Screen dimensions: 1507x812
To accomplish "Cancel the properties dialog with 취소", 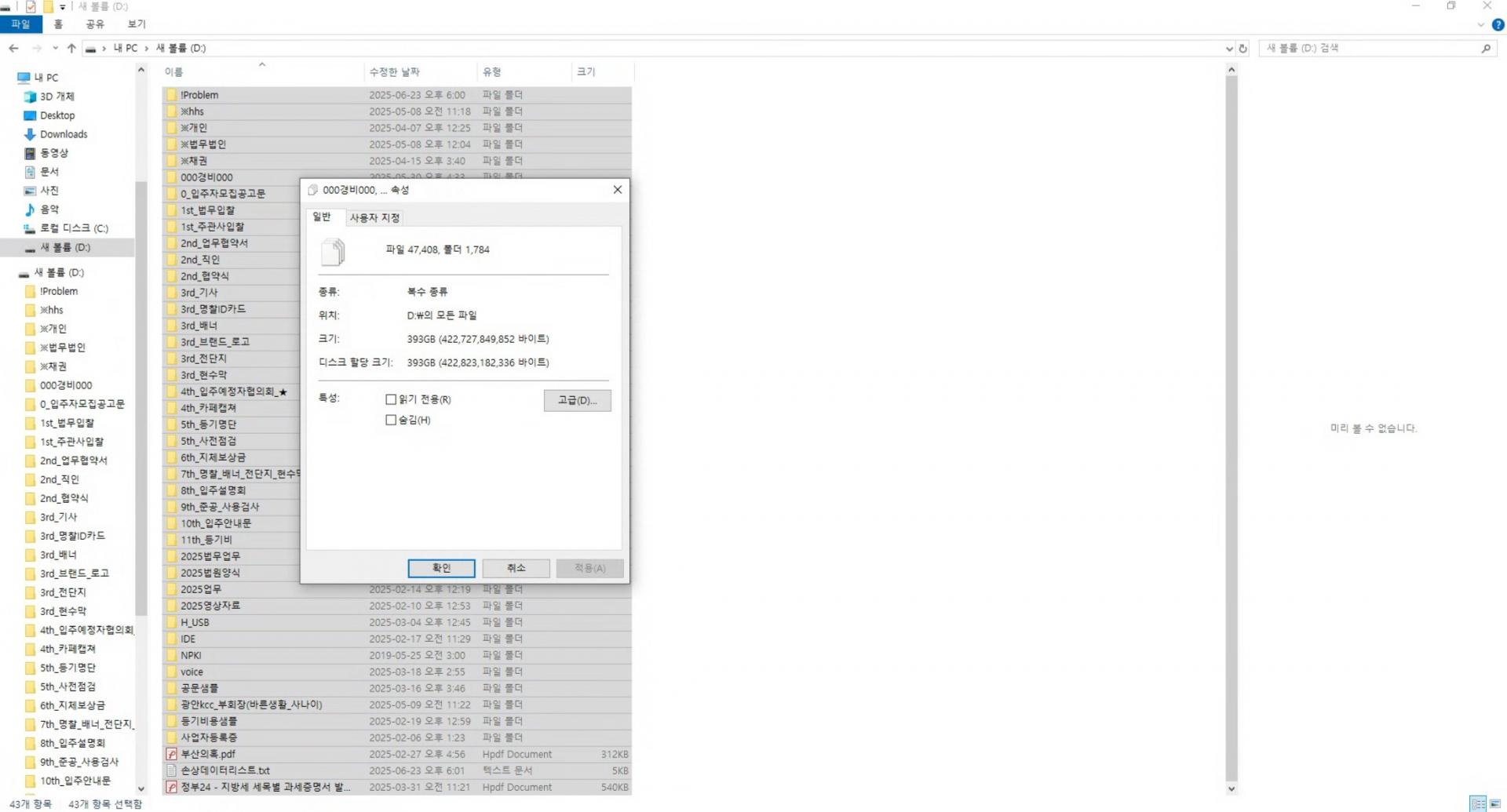I will coord(516,568).
